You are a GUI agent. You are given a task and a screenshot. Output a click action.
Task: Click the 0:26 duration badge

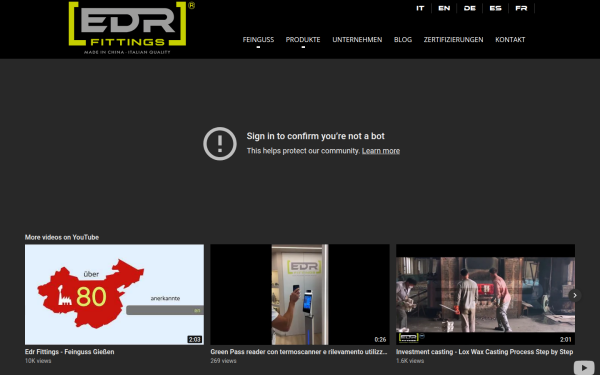(380, 339)
